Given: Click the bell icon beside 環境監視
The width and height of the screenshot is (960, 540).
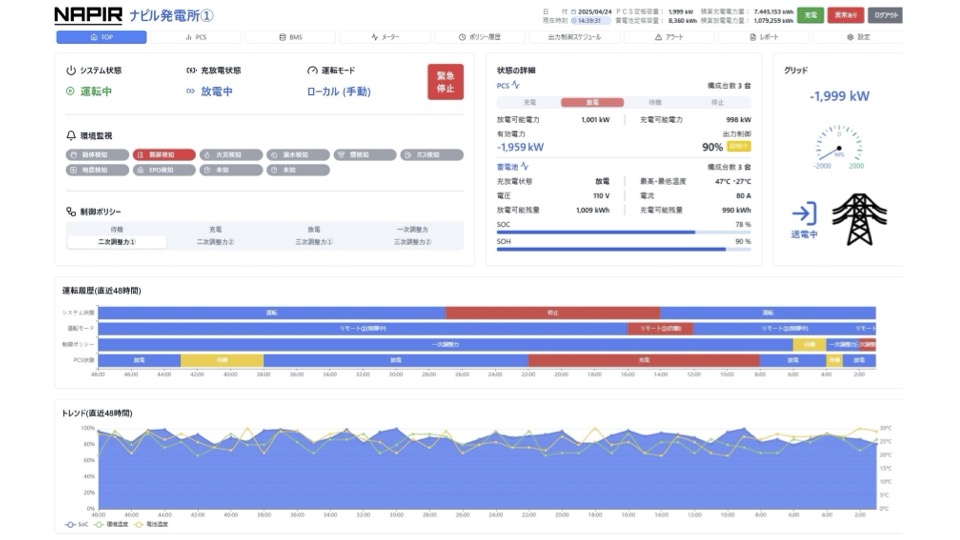Looking at the screenshot, I should pyautogui.click(x=71, y=135).
